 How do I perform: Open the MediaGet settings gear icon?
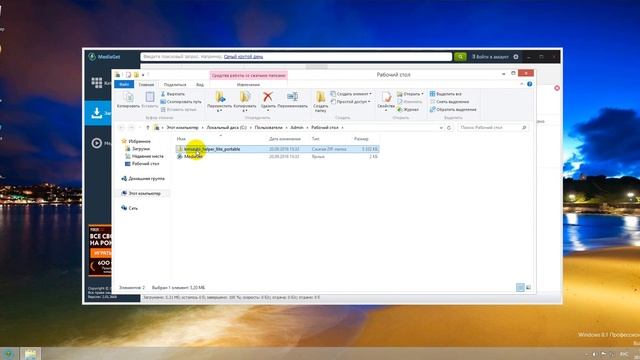[x=516, y=57]
